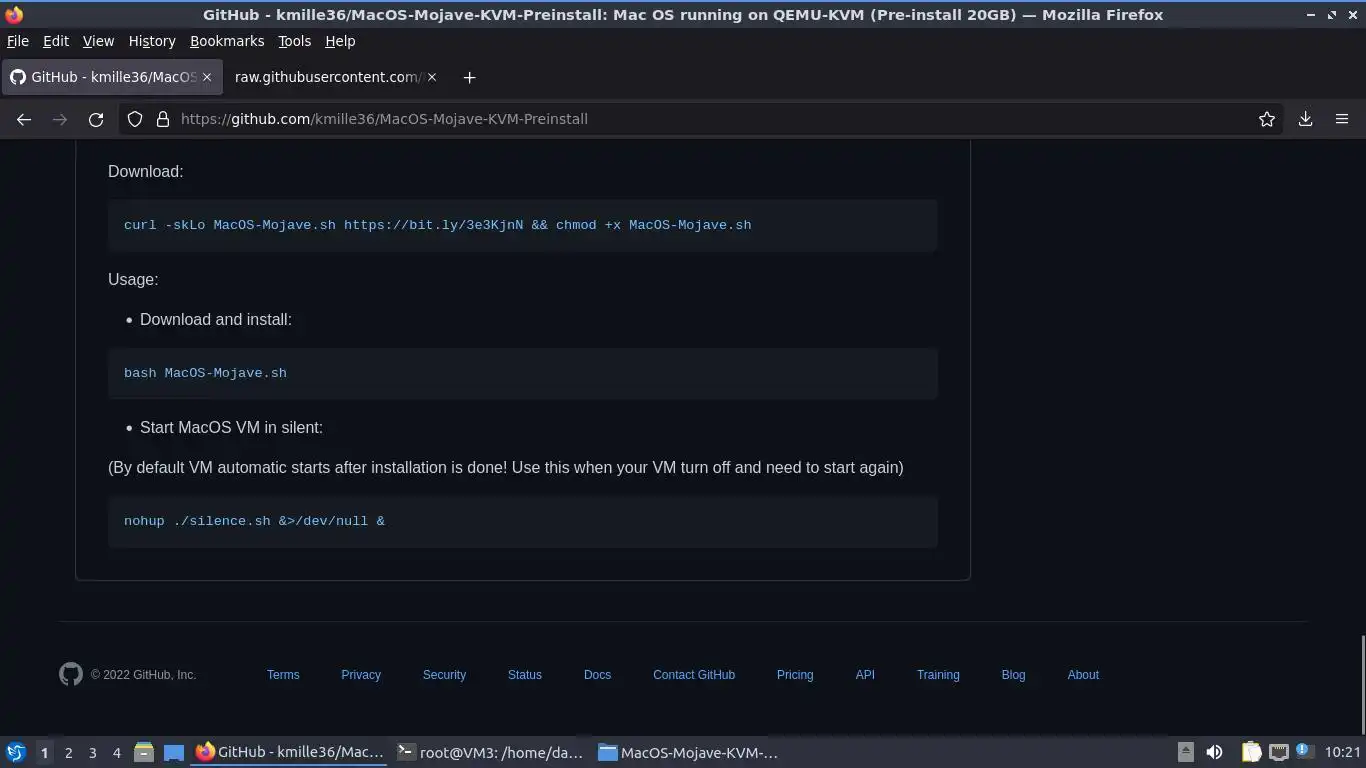This screenshot has height=768, width=1366.
Task: Switch to the MacOS-Mojave-KVM folder taskbar window
Action: 688,752
